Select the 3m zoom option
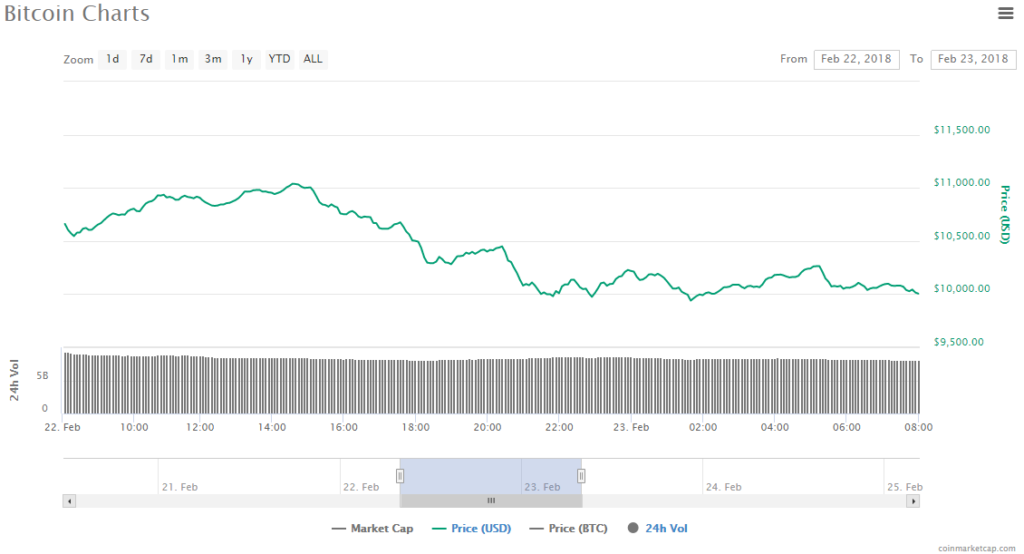 pyautogui.click(x=213, y=59)
